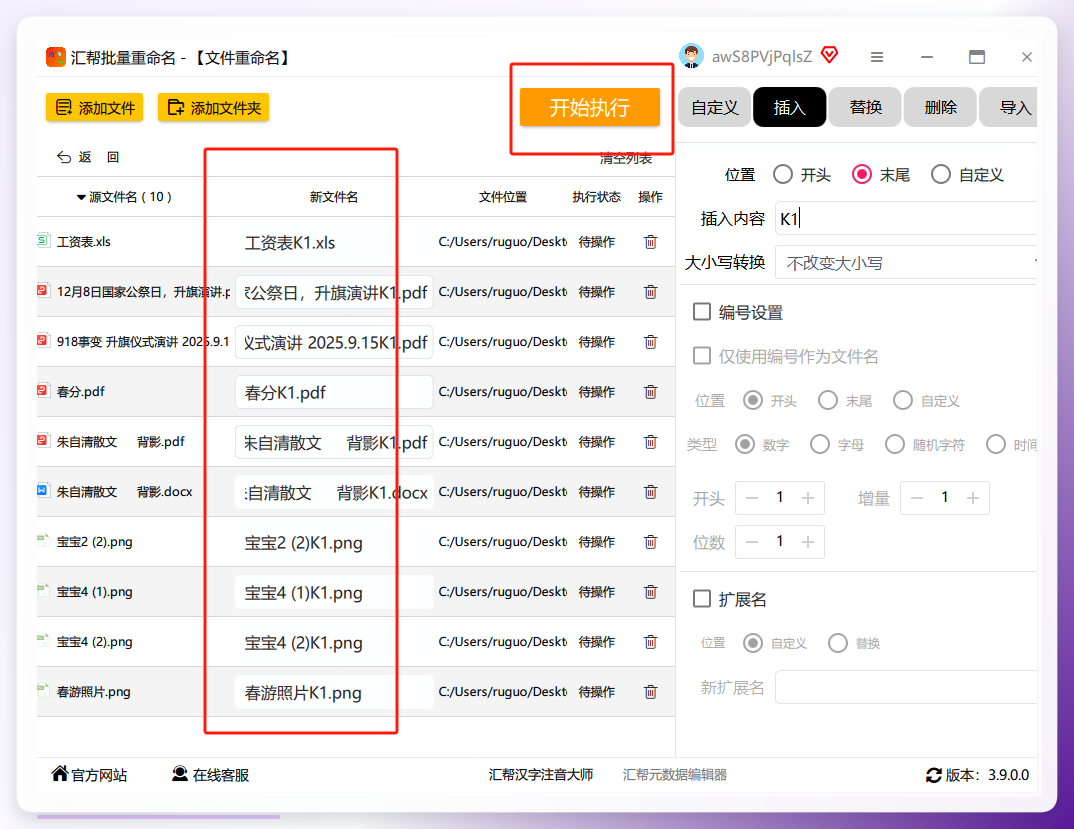This screenshot has height=829, width=1074.
Task: Click the 开始执行 button
Action: [x=590, y=108]
